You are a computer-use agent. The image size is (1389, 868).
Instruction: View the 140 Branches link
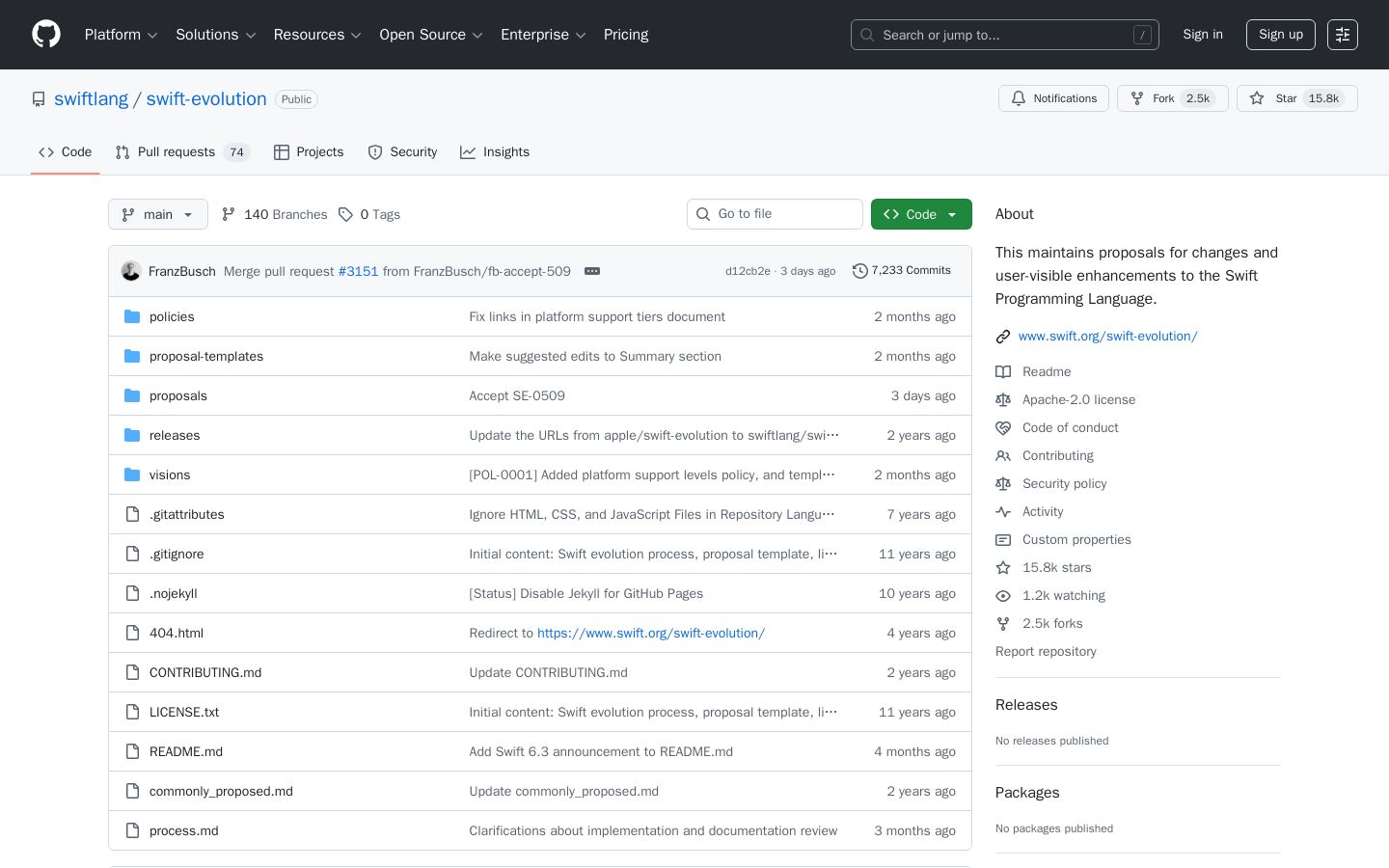pyautogui.click(x=275, y=214)
